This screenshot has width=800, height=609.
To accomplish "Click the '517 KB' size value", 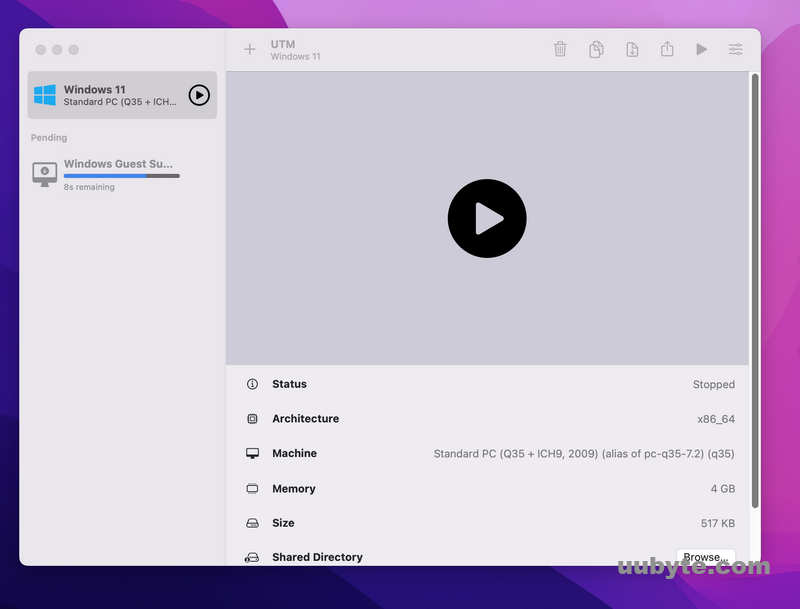I will [717, 523].
